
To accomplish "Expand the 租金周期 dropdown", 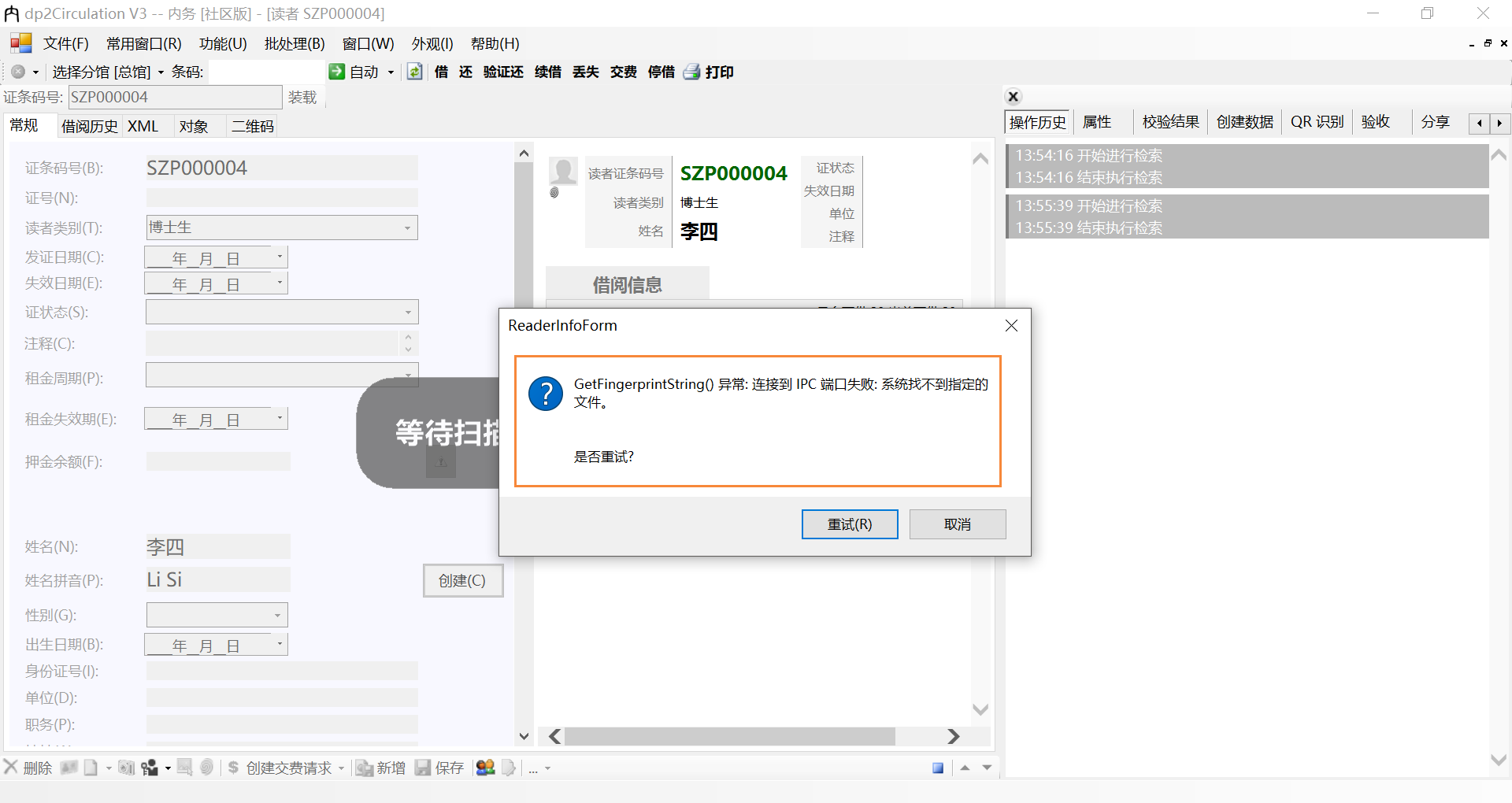I will click(408, 376).
